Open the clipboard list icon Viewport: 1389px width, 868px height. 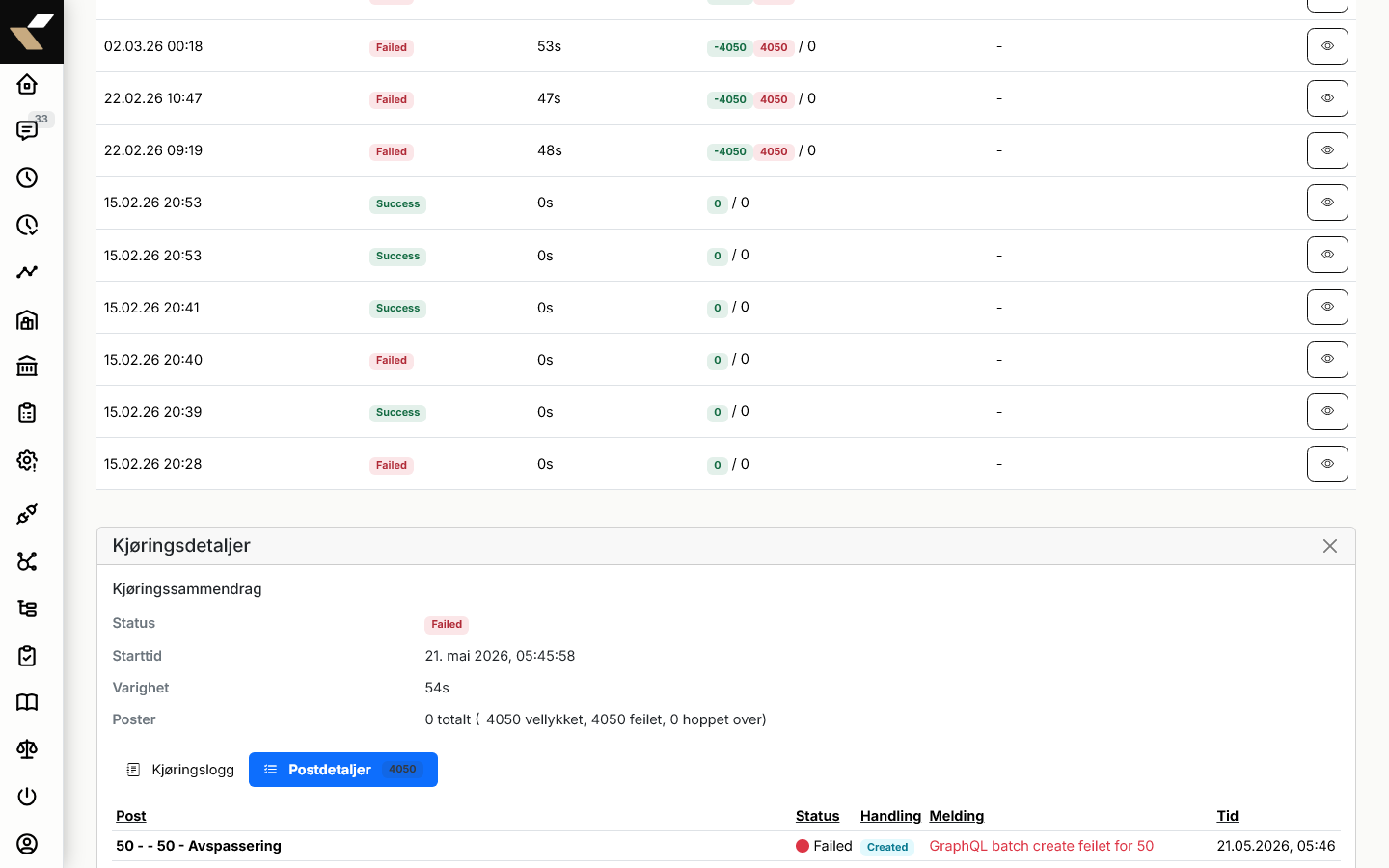27,413
